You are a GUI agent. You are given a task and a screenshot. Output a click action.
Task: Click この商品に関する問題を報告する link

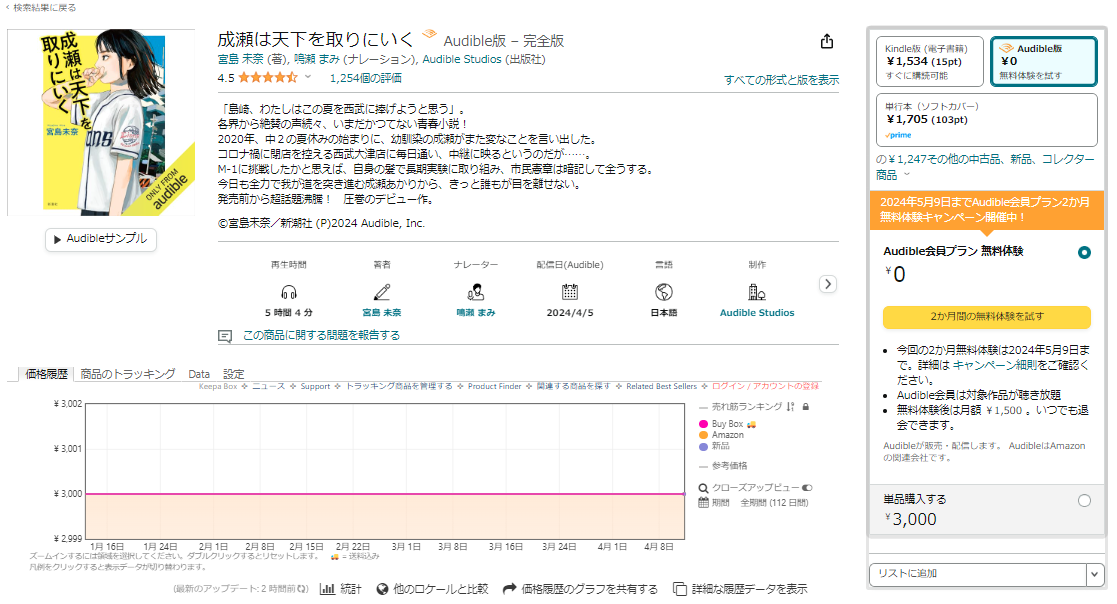321,335
